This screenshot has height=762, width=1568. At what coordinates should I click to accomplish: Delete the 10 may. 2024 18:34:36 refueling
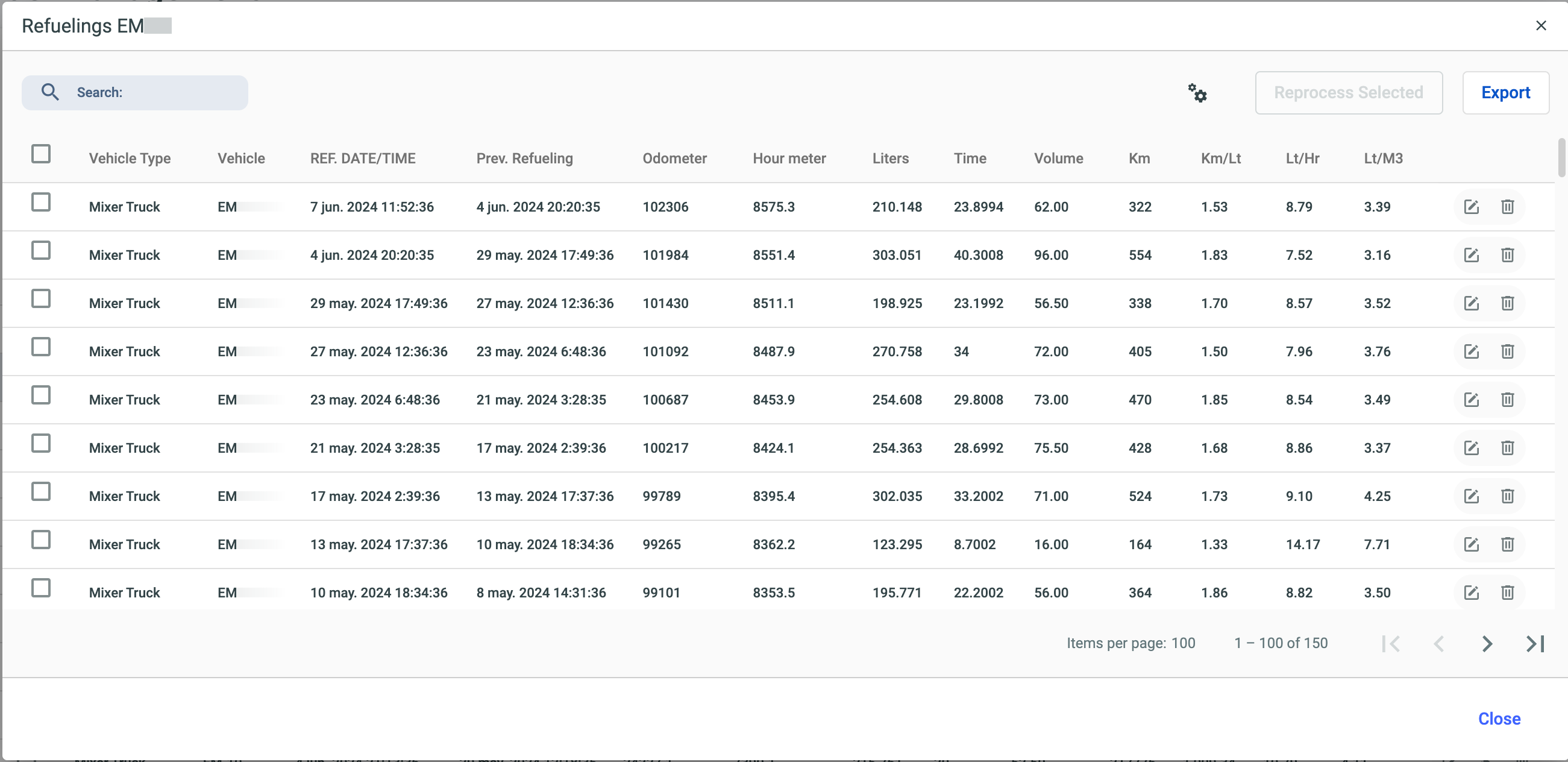tap(1507, 593)
